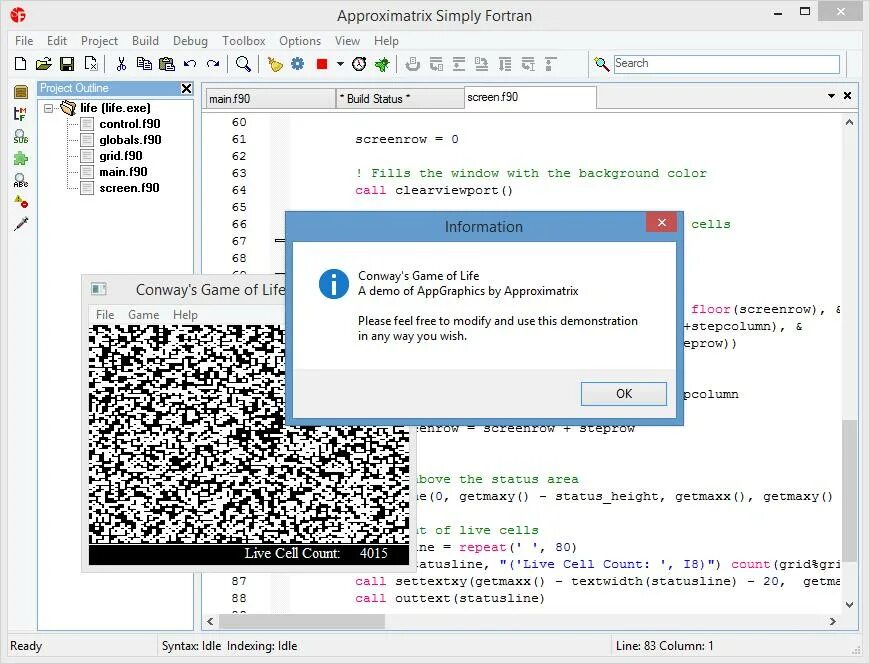Image resolution: width=870 pixels, height=664 pixels.
Task: Open the Project menu
Action: [99, 40]
